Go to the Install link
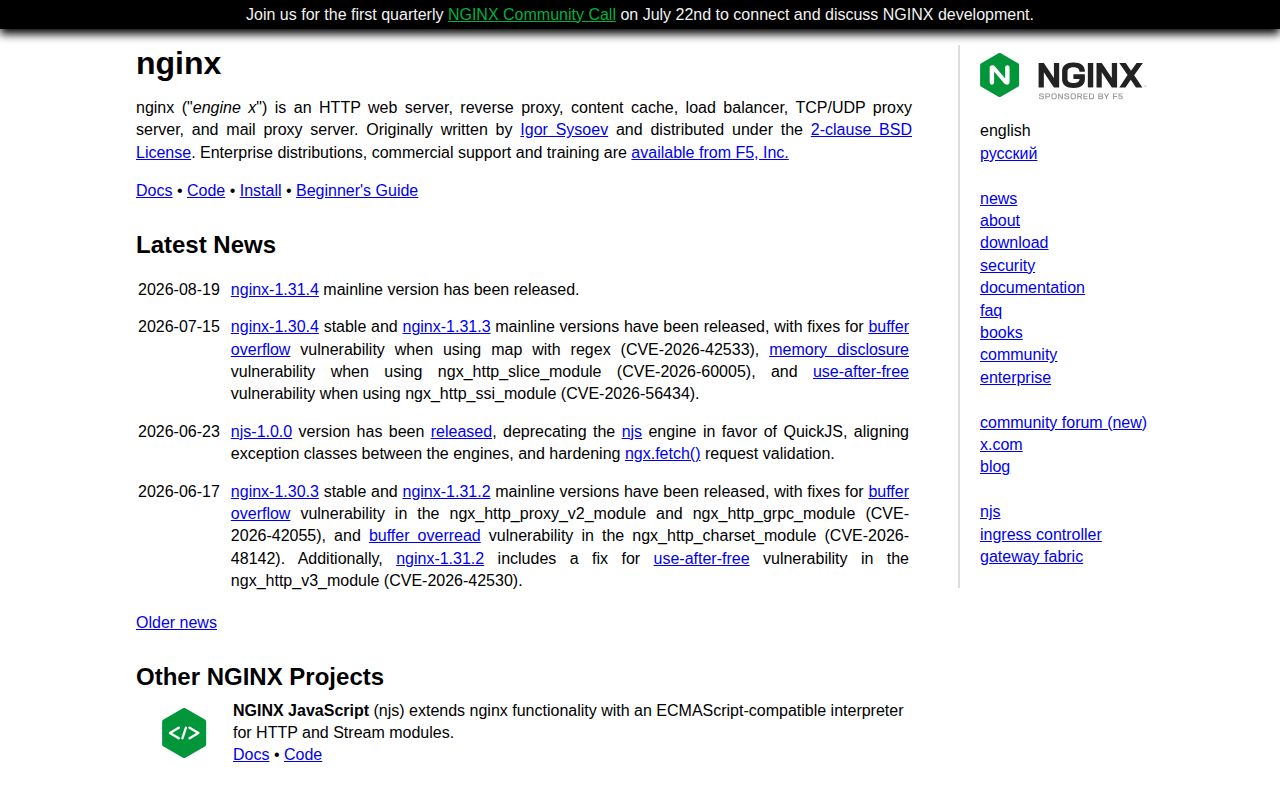 [260, 191]
